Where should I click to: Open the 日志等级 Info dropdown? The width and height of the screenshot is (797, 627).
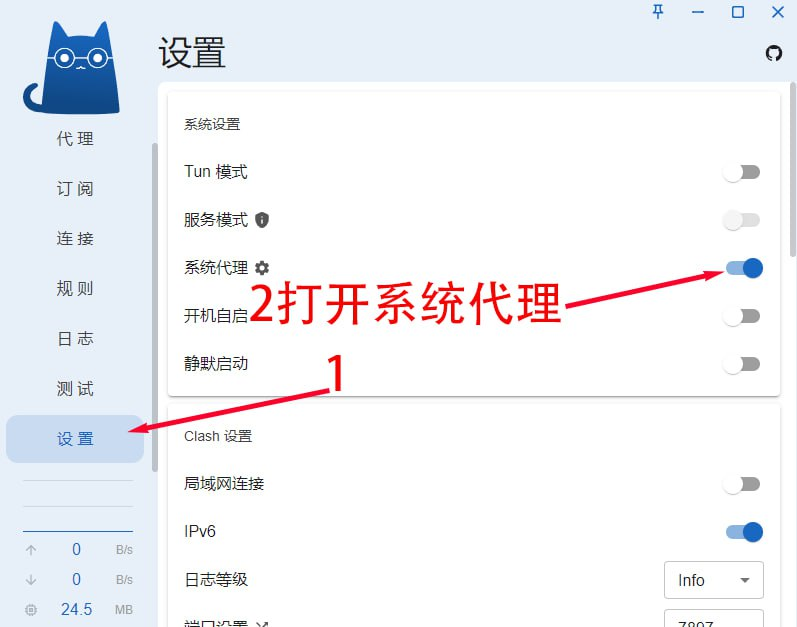[714, 580]
